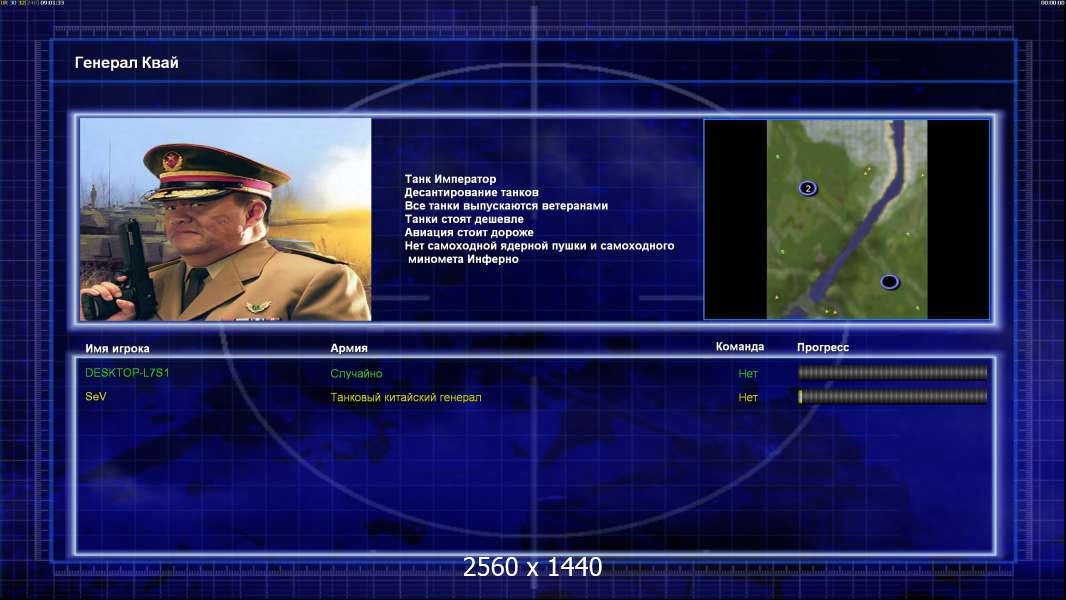Click 'Танковый китайский генерал' army entry
The image size is (1066, 600).
pyautogui.click(x=406, y=398)
